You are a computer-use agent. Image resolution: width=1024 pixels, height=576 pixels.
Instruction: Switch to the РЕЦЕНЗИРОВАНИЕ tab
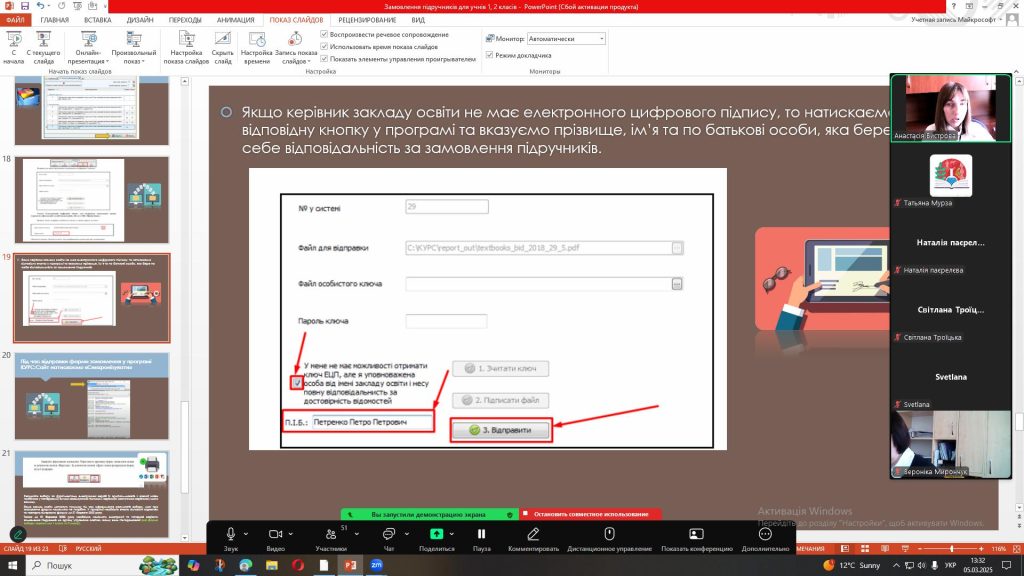(367, 20)
